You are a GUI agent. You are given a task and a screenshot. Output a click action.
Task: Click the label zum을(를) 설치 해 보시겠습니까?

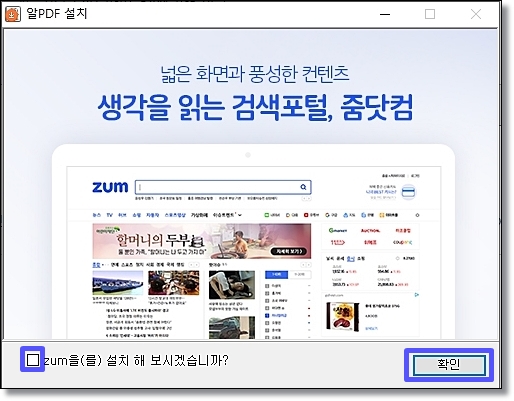point(136,360)
